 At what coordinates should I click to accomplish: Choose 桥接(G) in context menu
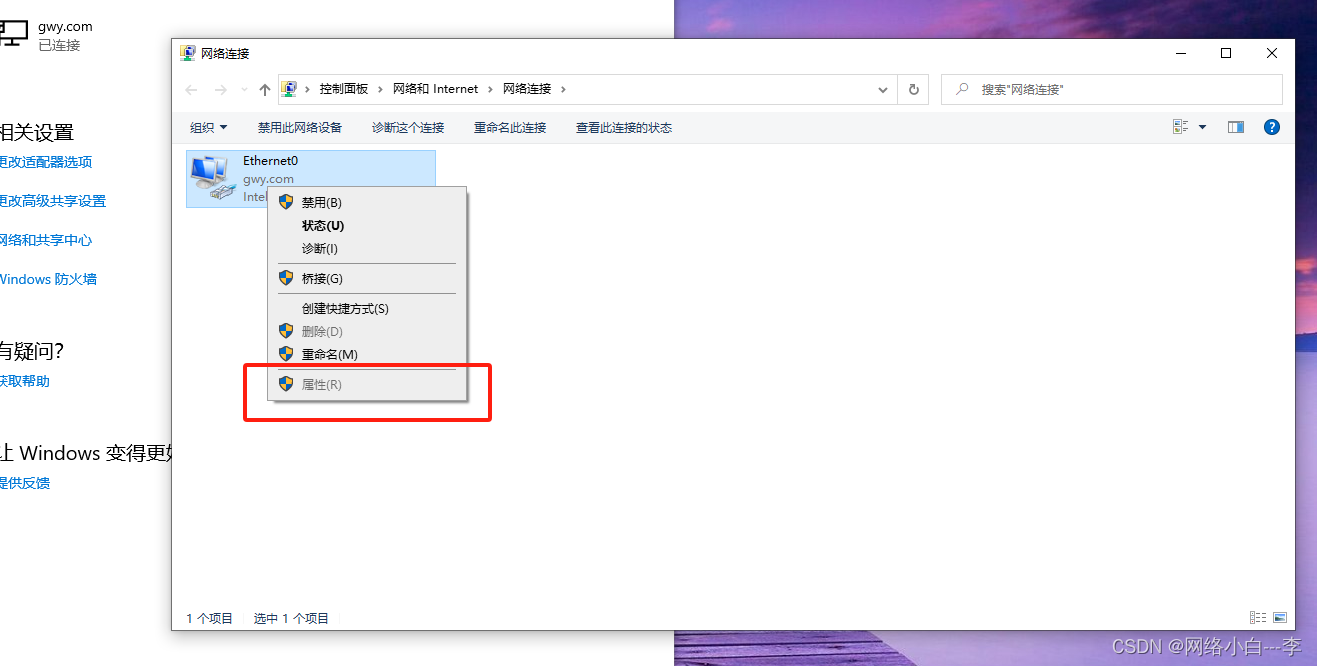[x=367, y=278]
